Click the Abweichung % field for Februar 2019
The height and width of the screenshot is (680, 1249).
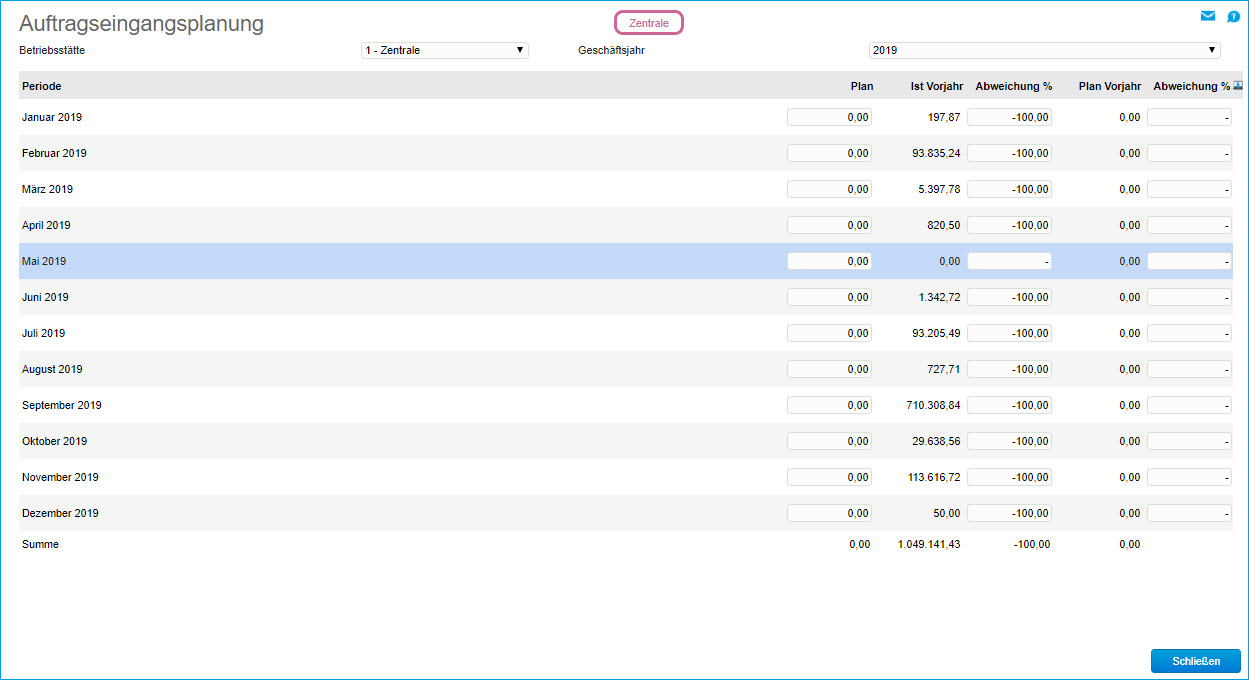point(1009,153)
